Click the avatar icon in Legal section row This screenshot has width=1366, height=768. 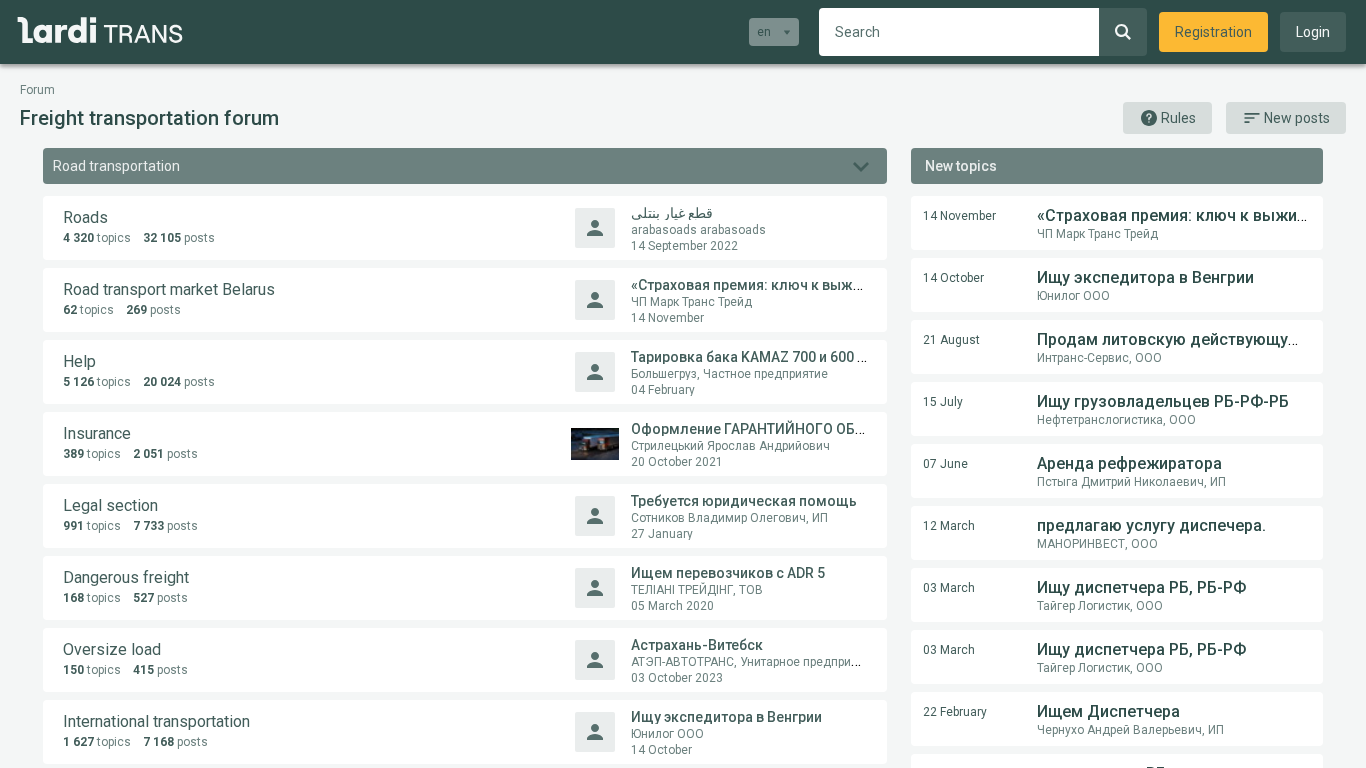tap(595, 516)
